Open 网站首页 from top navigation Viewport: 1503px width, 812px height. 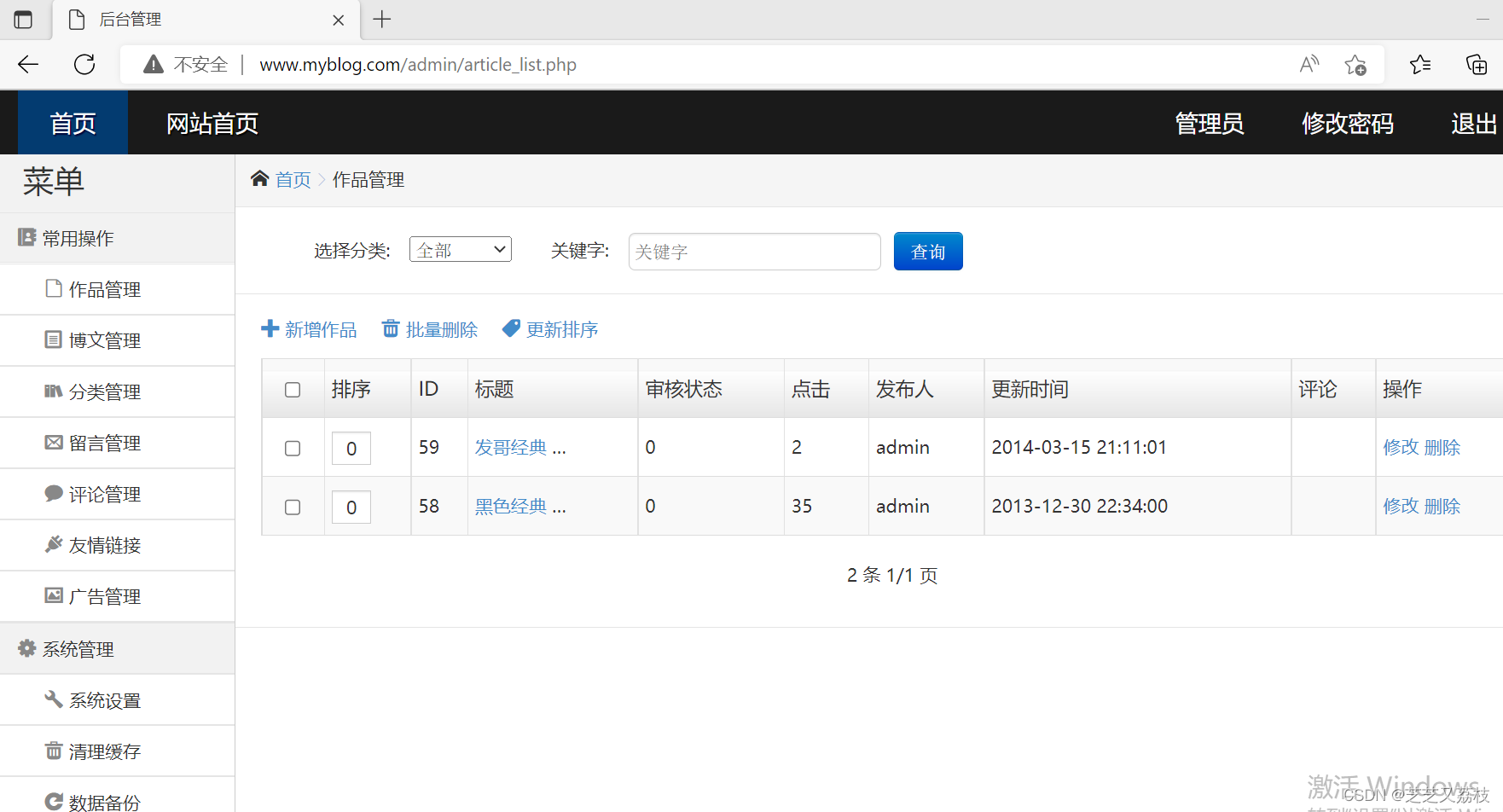coord(212,123)
